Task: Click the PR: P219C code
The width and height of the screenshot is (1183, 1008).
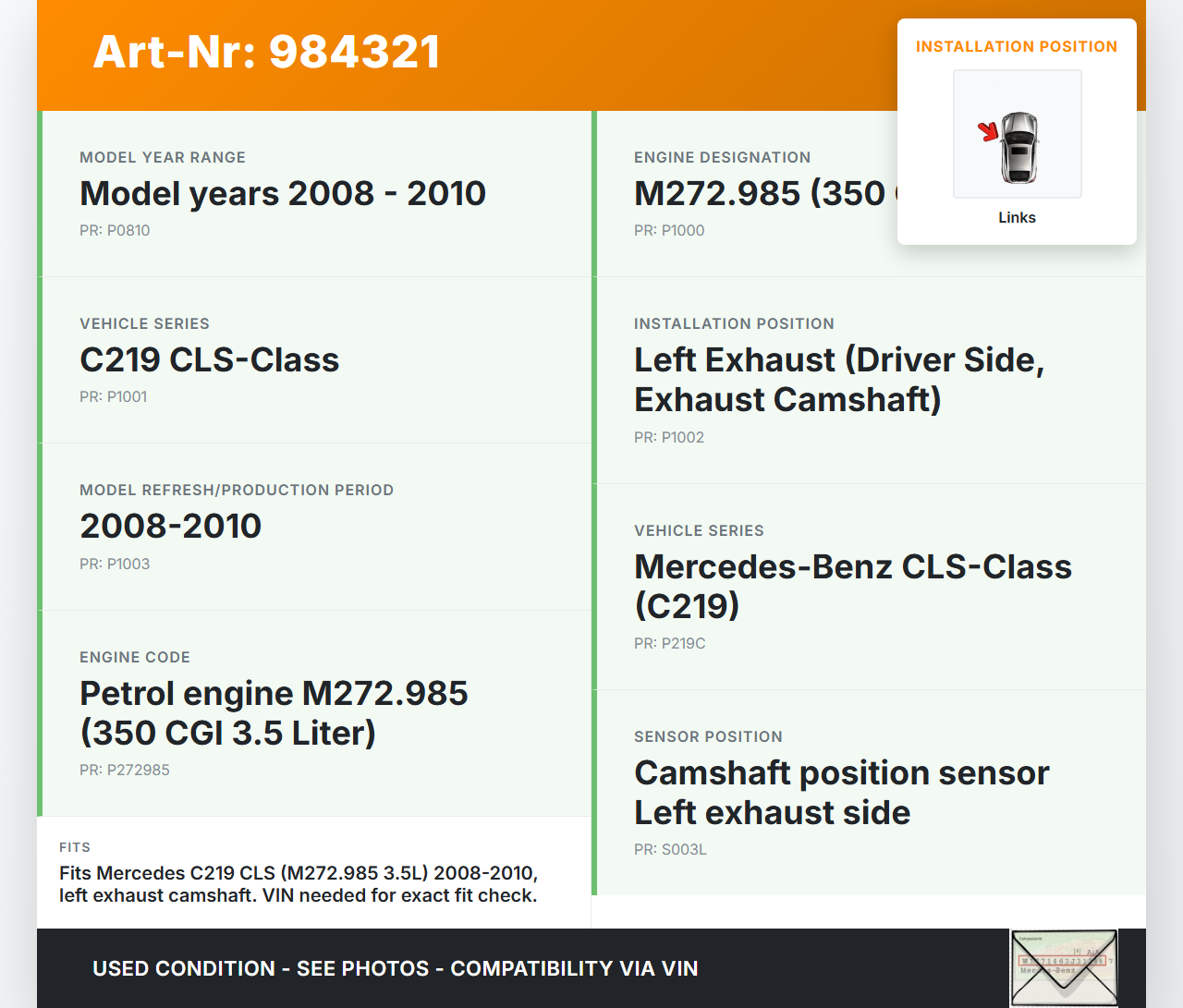Action: pos(670,643)
